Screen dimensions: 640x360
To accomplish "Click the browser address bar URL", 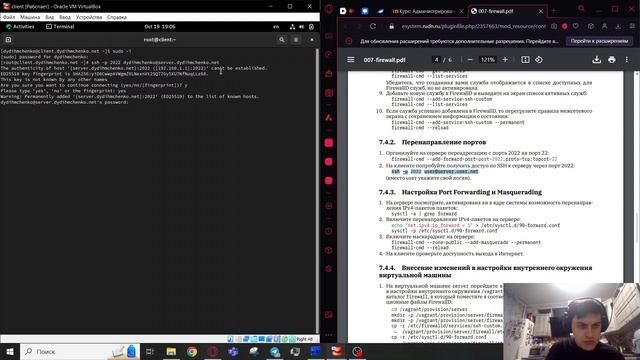I will tap(473, 26).
